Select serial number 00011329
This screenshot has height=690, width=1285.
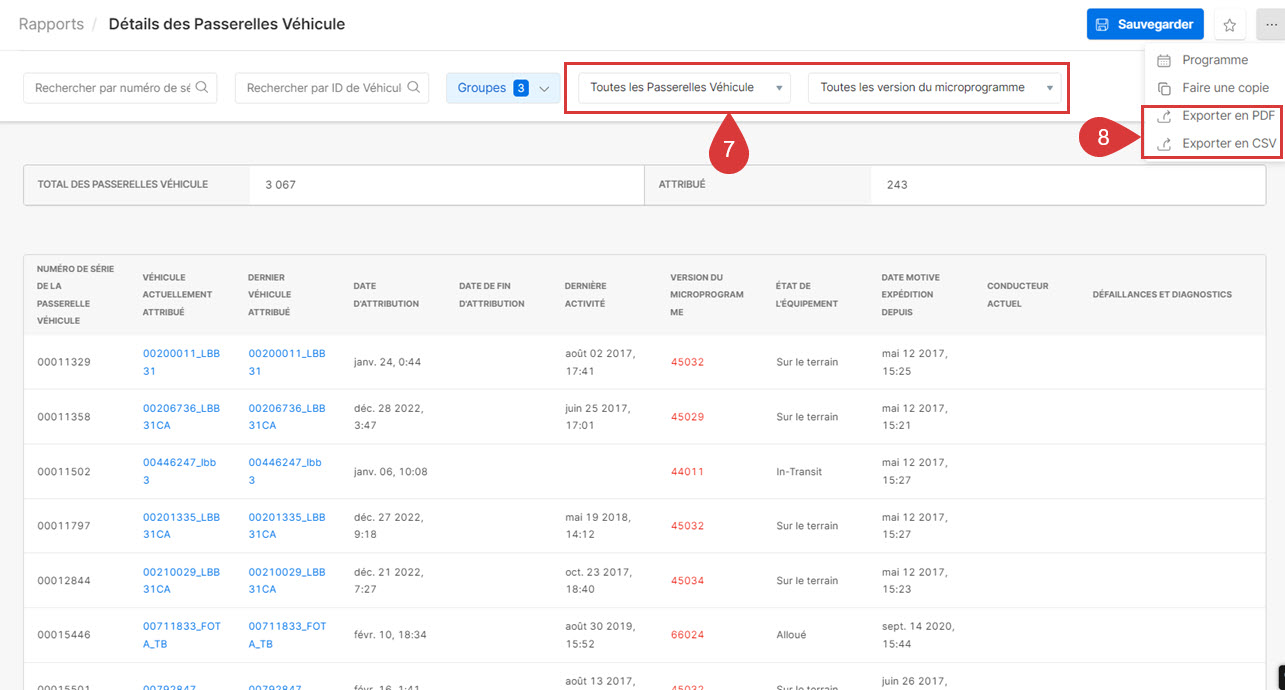[64, 362]
